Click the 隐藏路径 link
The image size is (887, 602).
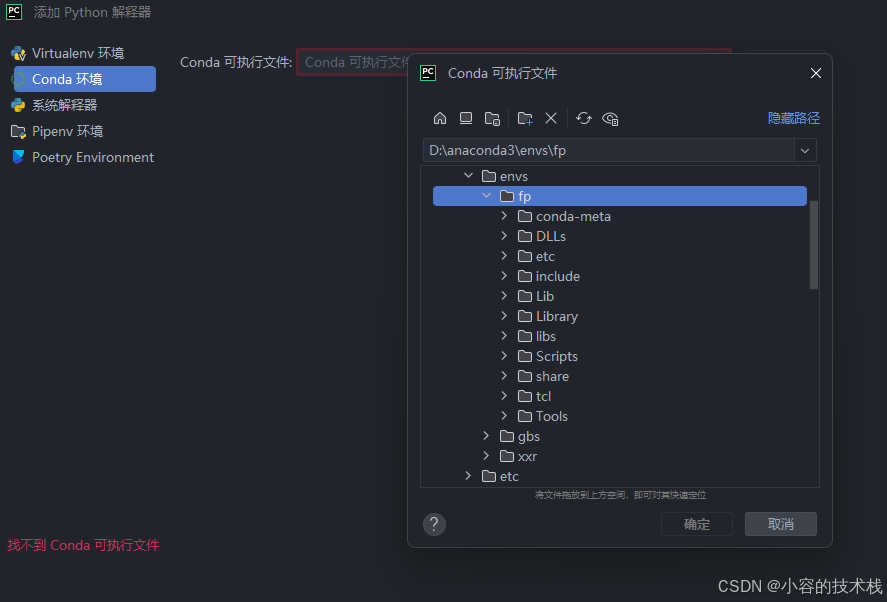click(x=794, y=118)
